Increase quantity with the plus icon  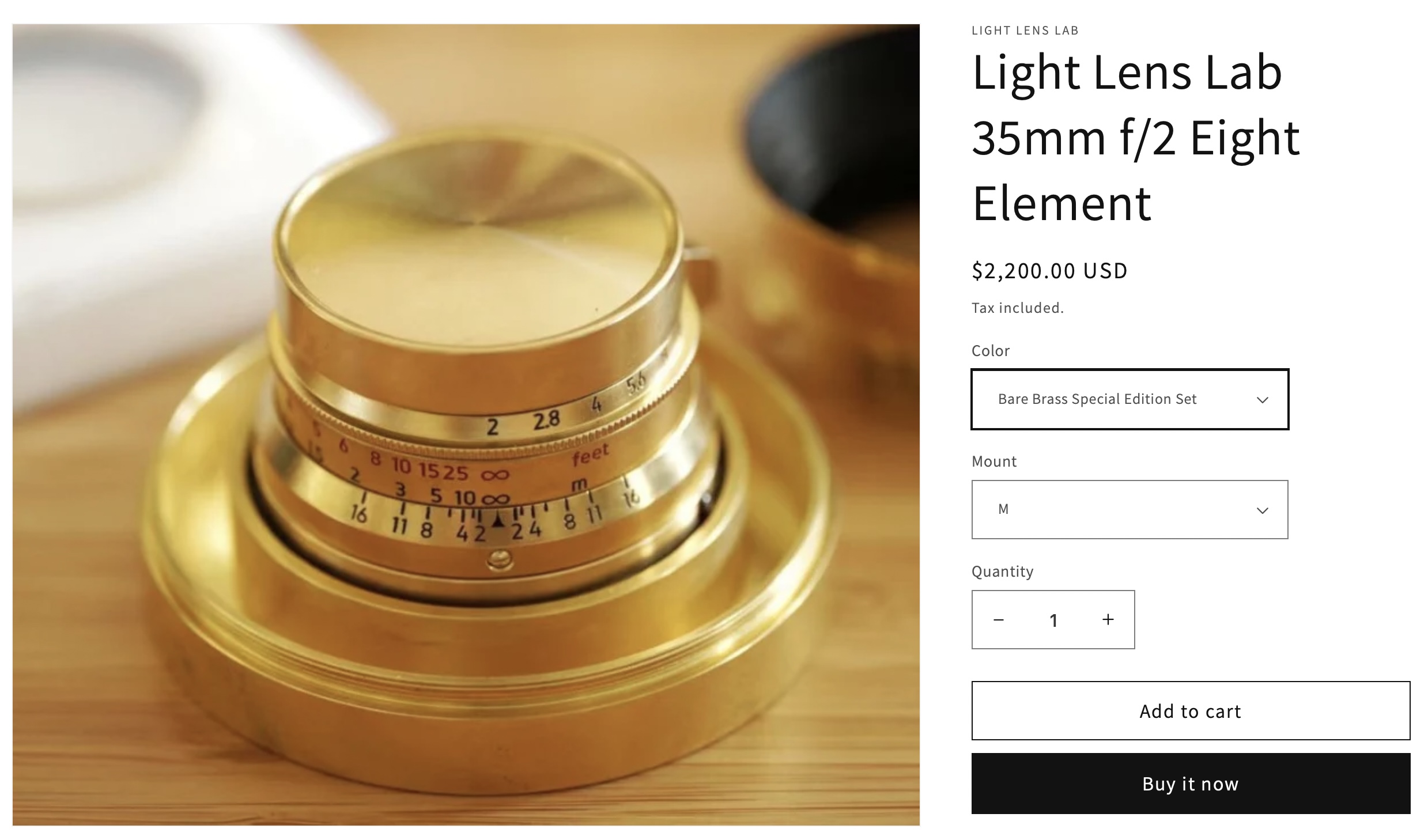pyautogui.click(x=1108, y=619)
